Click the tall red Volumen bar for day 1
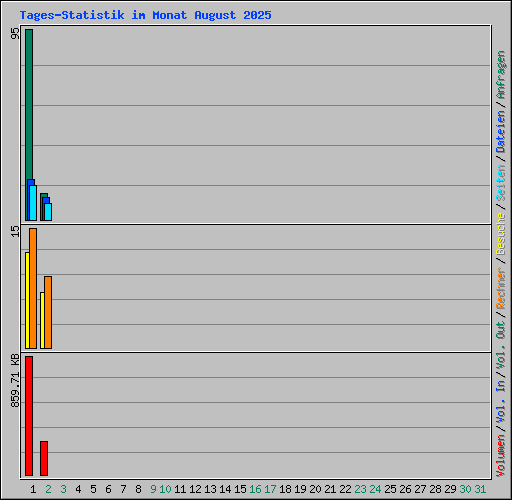Image resolution: width=512 pixels, height=500 pixels. (29, 416)
